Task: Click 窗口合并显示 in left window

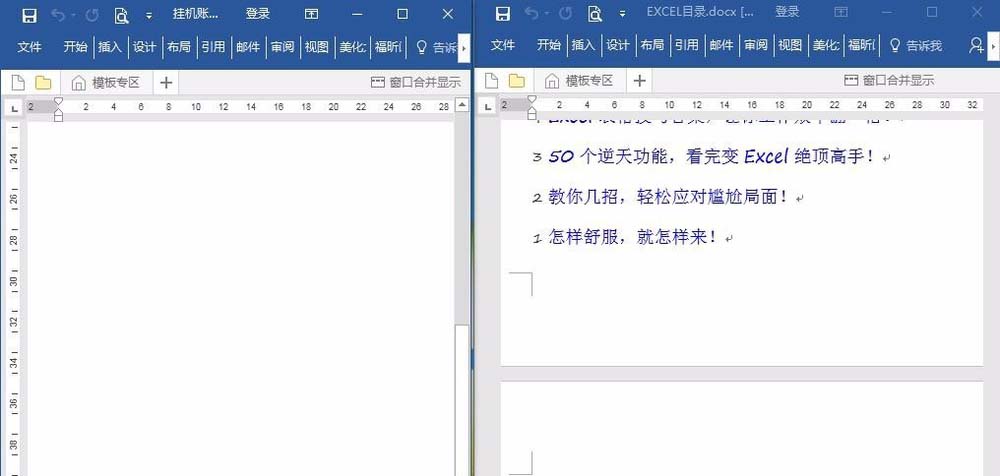Action: pos(416,82)
